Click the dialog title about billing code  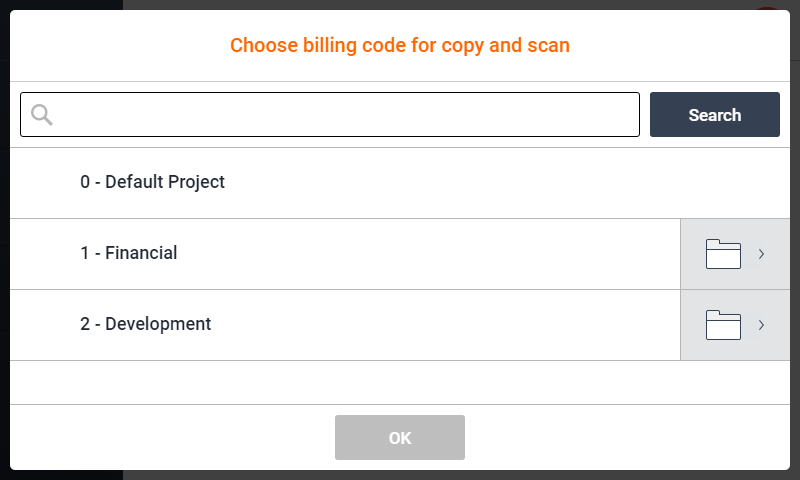pyautogui.click(x=399, y=45)
